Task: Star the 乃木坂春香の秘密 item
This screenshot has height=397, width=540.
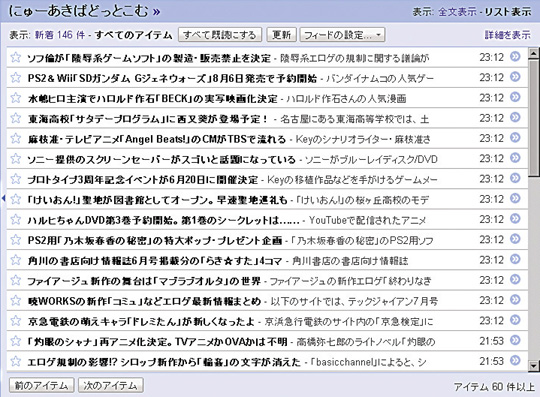Action: click(x=15, y=240)
